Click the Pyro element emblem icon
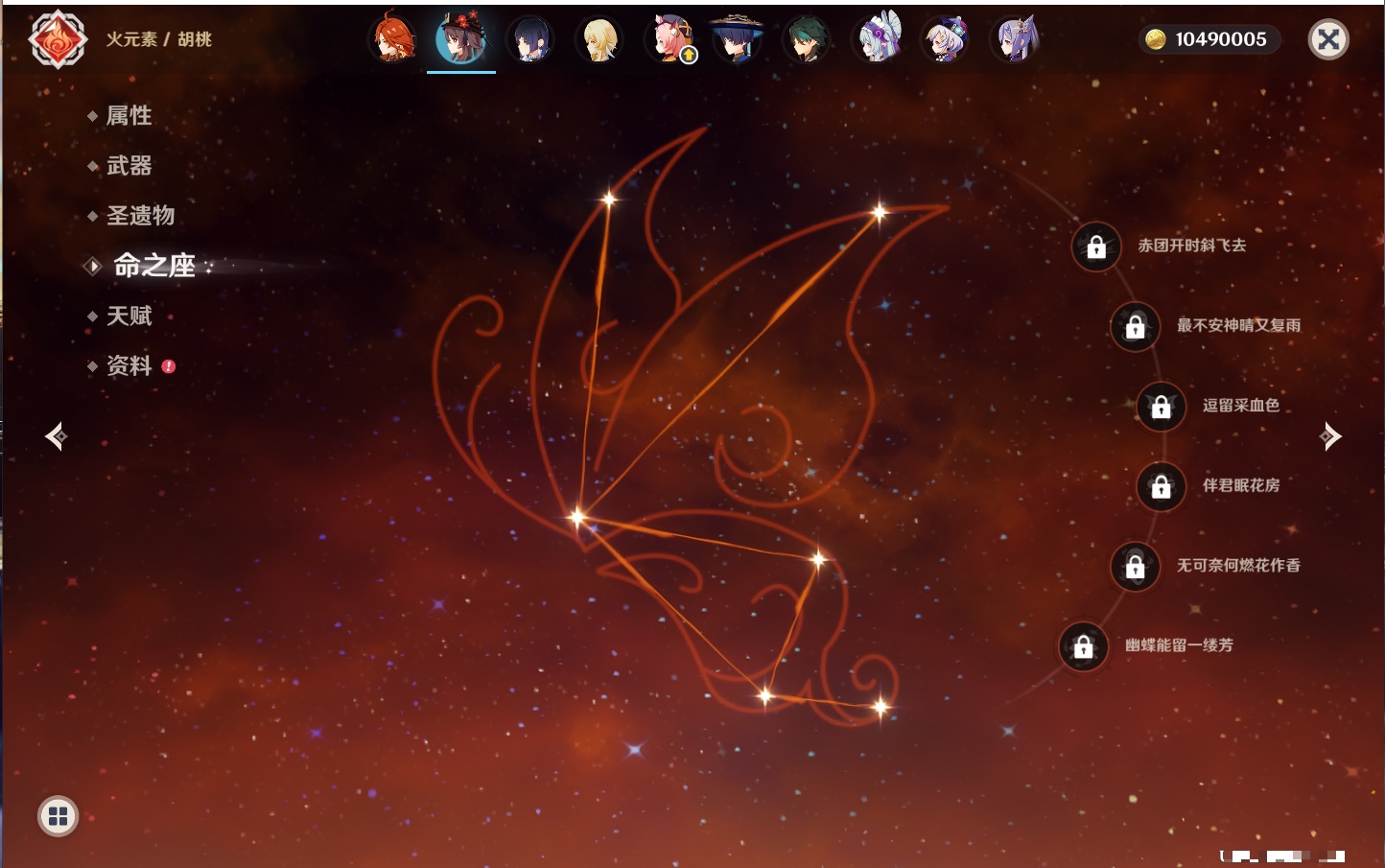 (x=58, y=39)
